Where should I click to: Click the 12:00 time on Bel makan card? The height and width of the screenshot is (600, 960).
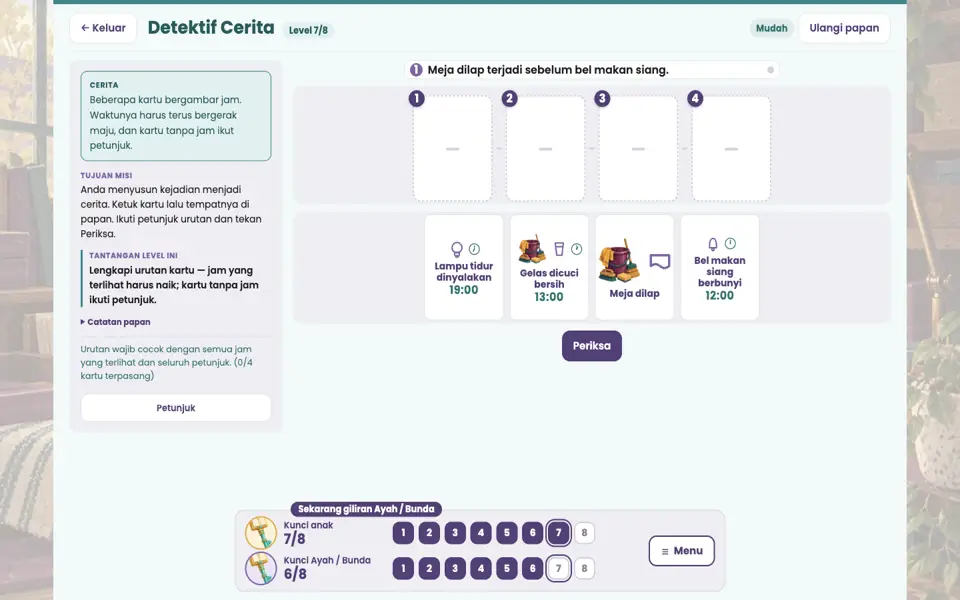[719, 296]
